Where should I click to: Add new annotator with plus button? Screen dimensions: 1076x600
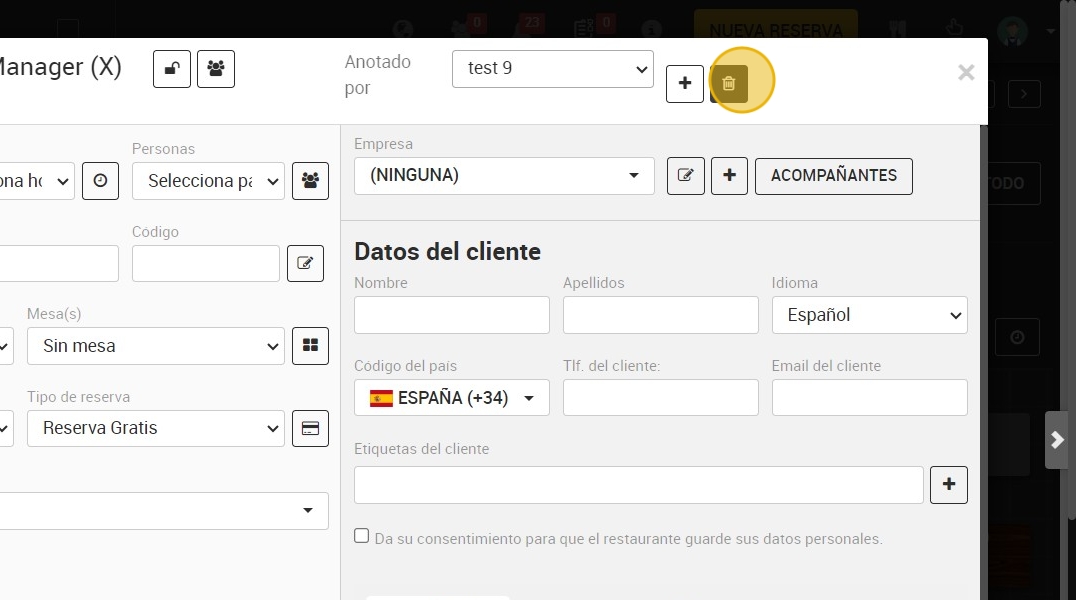(x=685, y=84)
